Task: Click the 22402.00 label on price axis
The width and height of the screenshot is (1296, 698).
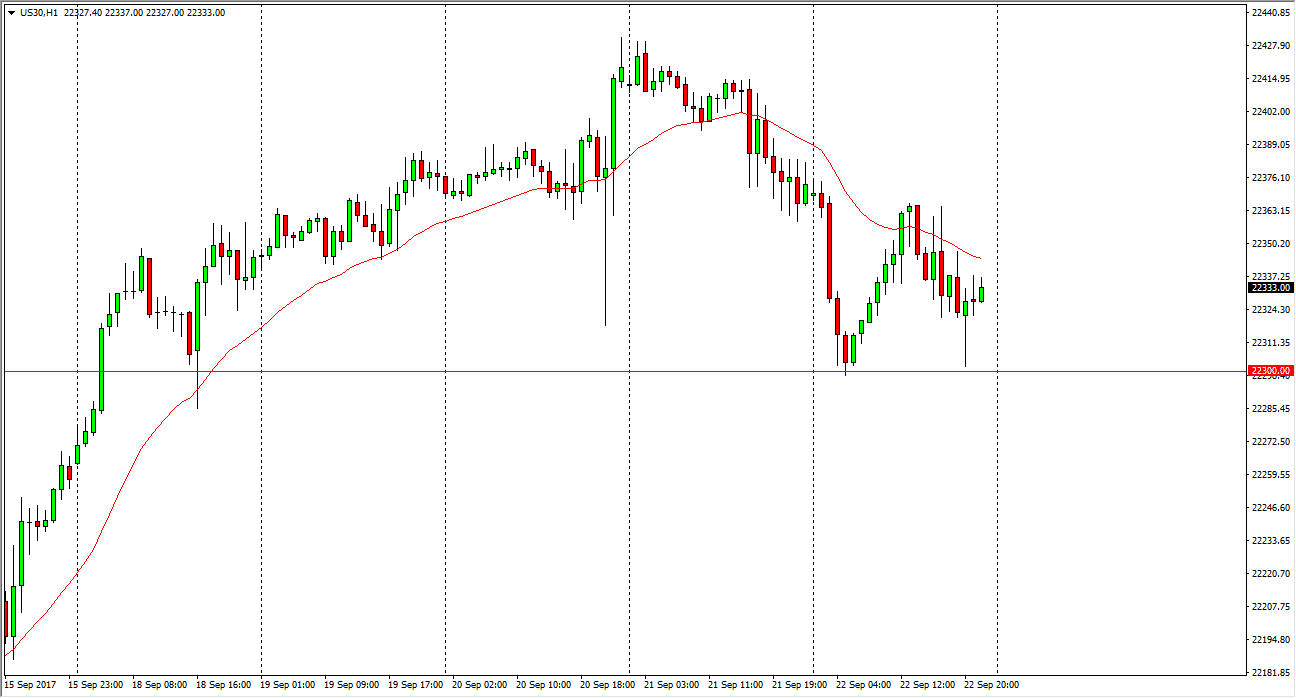Action: pyautogui.click(x=1270, y=111)
